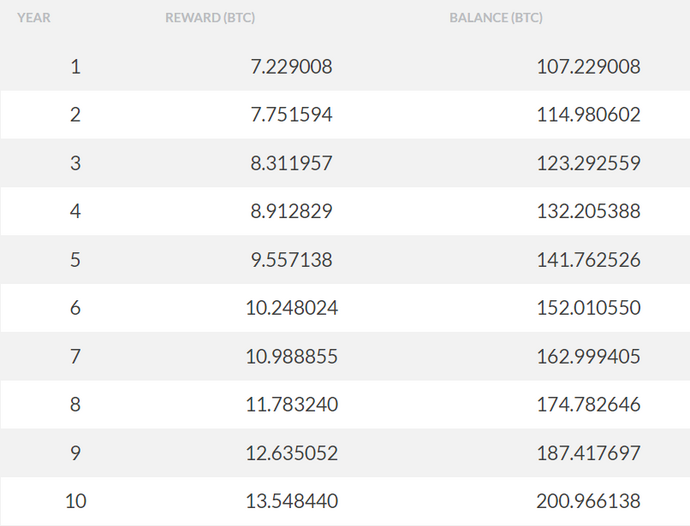This screenshot has height=526, width=690.
Task: Click the BALANCE (BTC) column header
Action: click(x=496, y=18)
